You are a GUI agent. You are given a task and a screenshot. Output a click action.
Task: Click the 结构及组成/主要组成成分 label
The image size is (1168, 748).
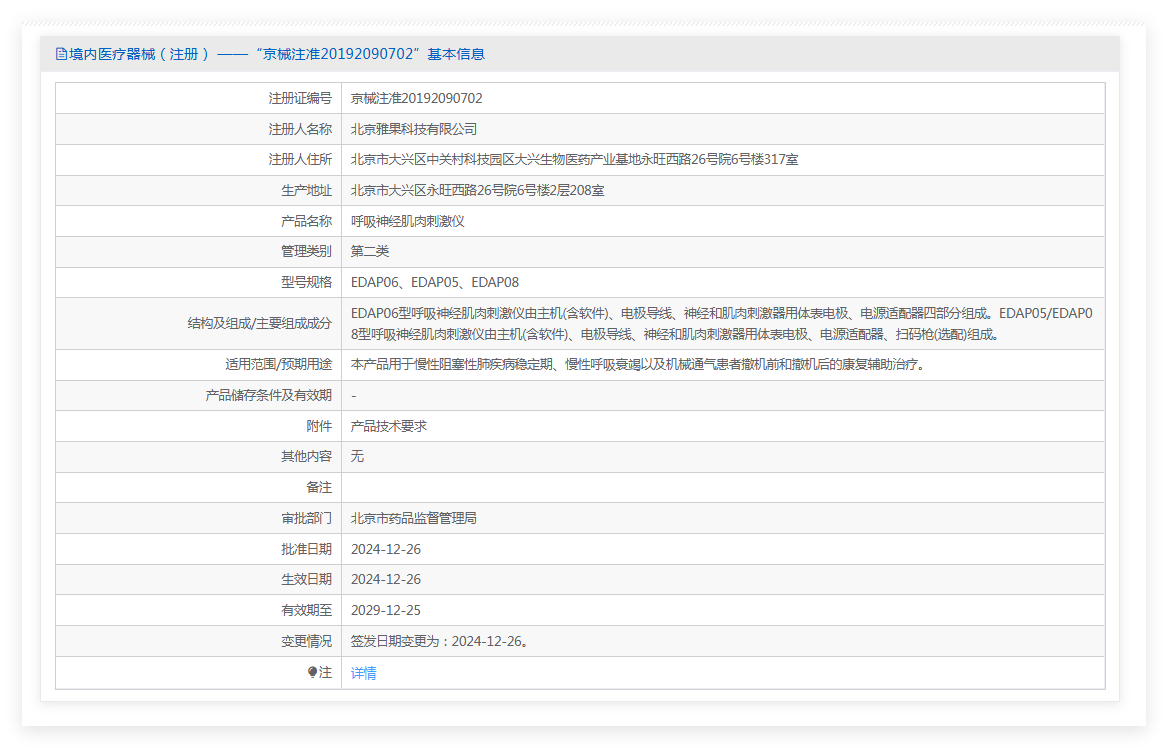coord(259,323)
